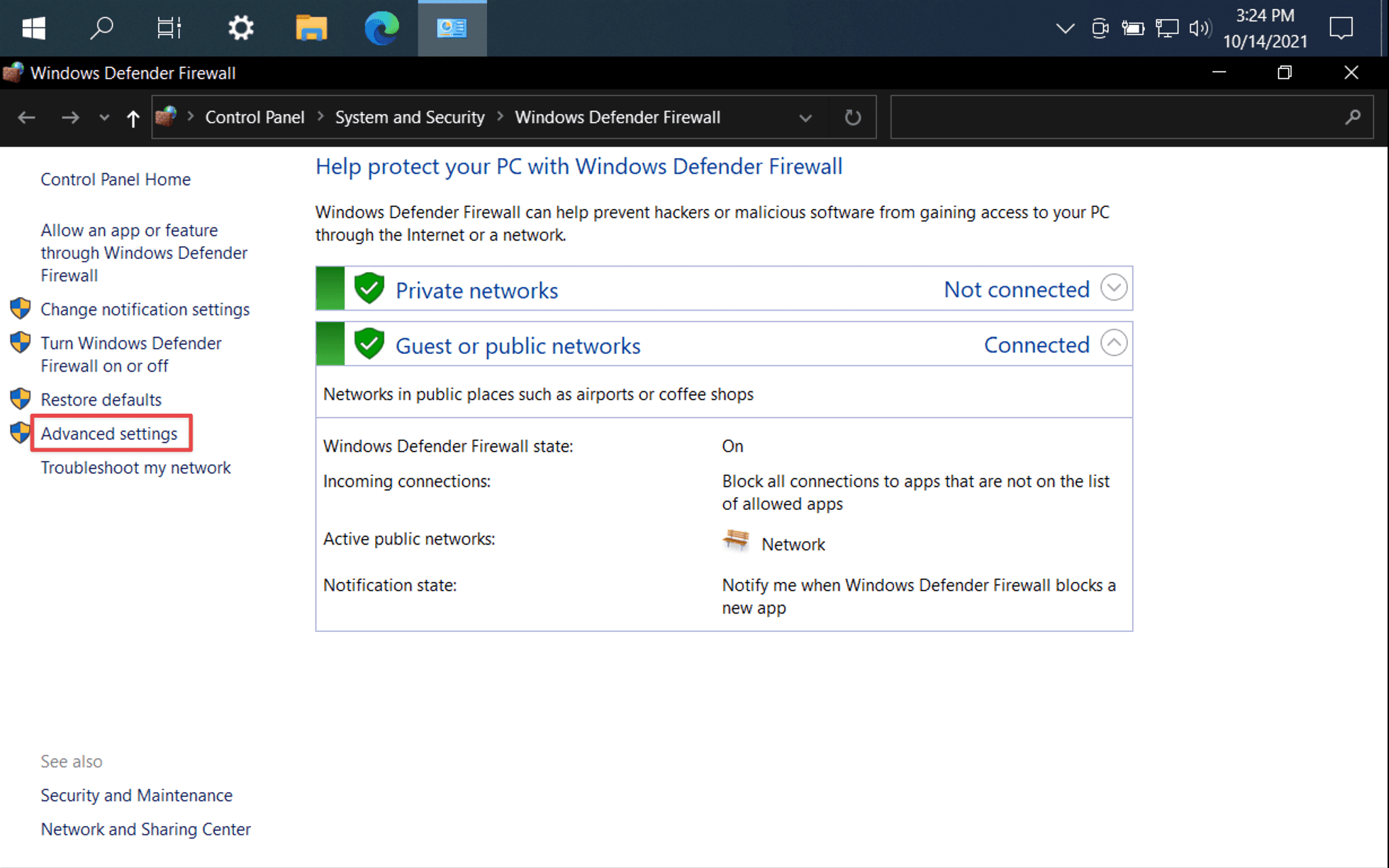Open Task View on the taskbar
Screen dimensions: 1389x868
pos(169,28)
